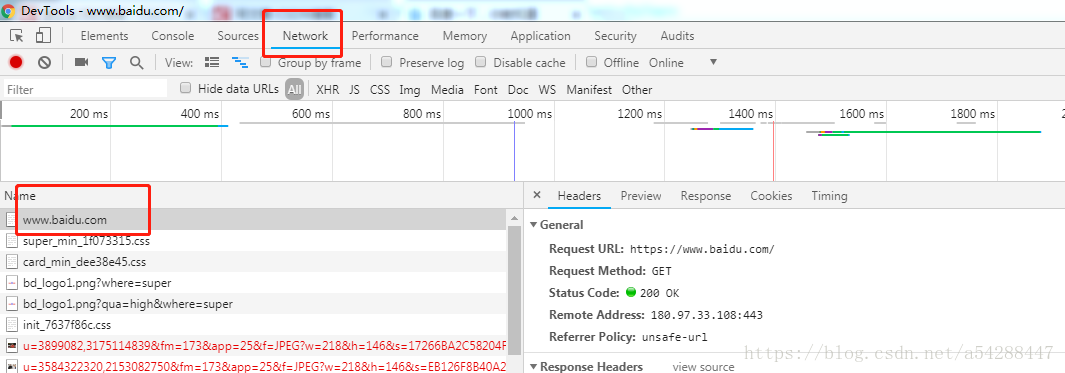Go to the Performance tab
The image size is (1065, 373).
tap(385, 36)
